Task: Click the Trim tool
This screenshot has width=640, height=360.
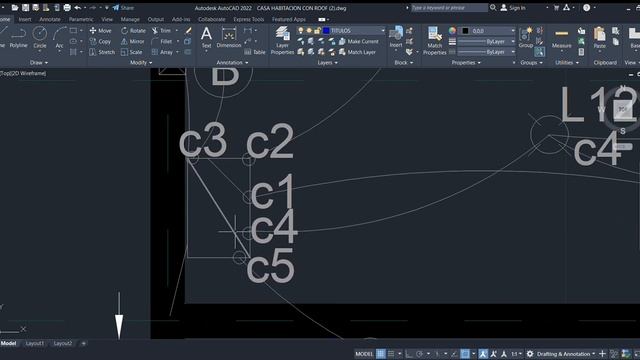Action: pyautogui.click(x=161, y=31)
